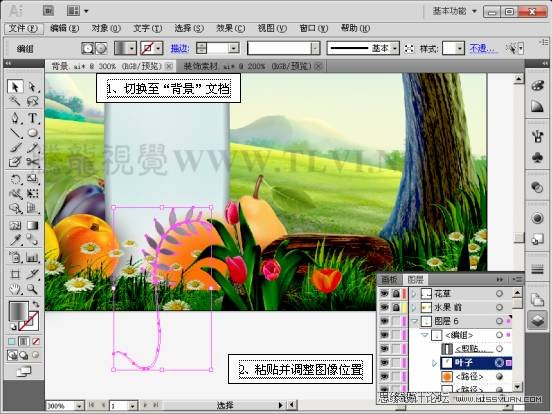Select the Hand tool

click(x=15, y=289)
